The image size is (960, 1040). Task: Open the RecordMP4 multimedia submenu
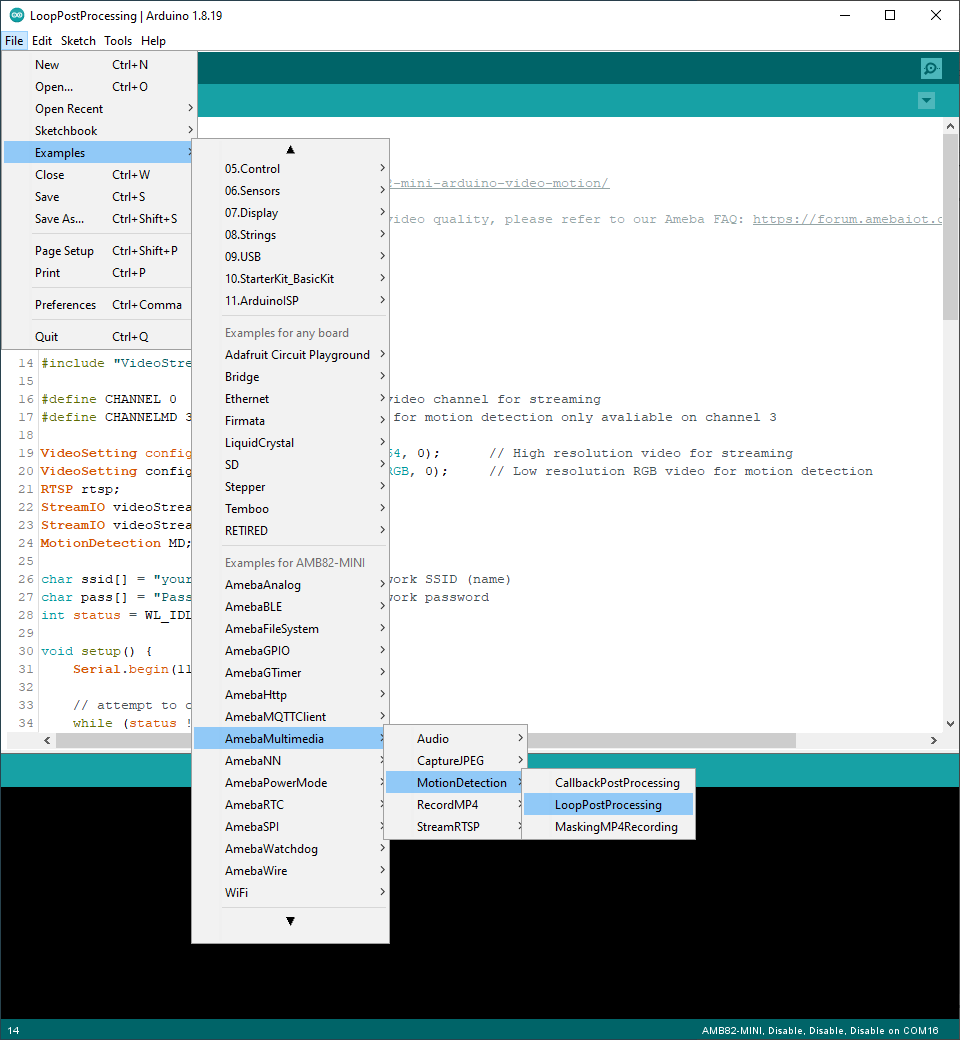pyautogui.click(x=456, y=804)
